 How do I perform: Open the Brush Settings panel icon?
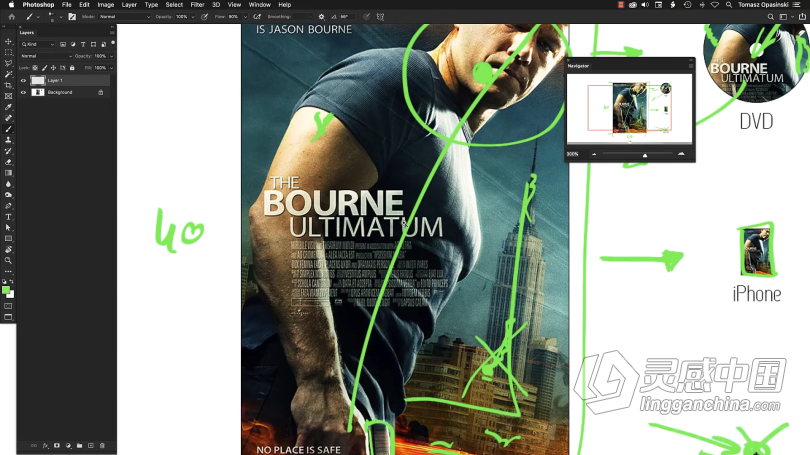pos(72,17)
